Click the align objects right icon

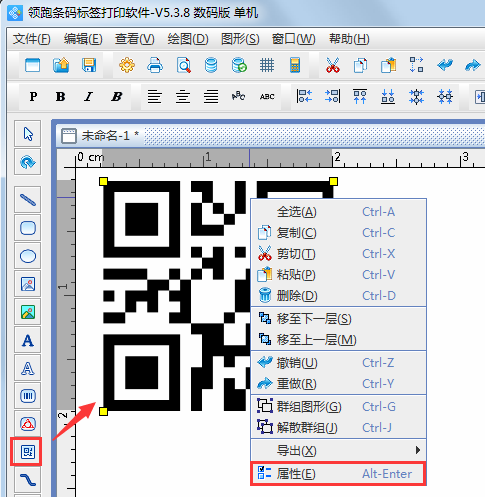332,97
